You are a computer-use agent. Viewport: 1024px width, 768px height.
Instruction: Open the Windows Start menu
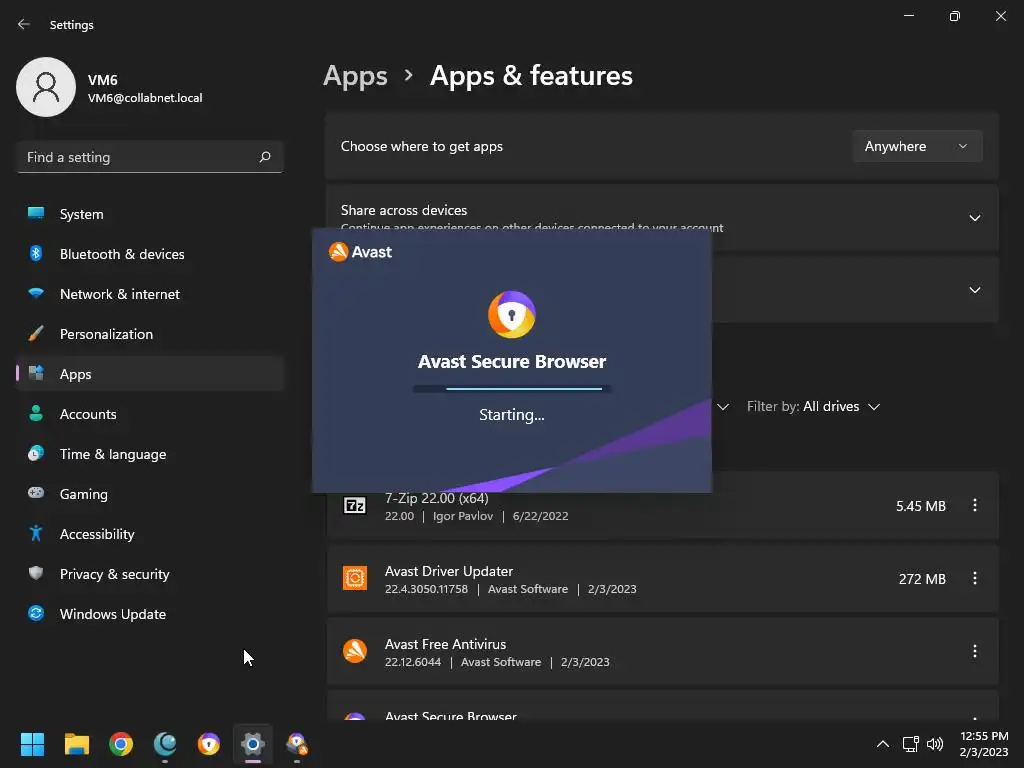[32, 744]
